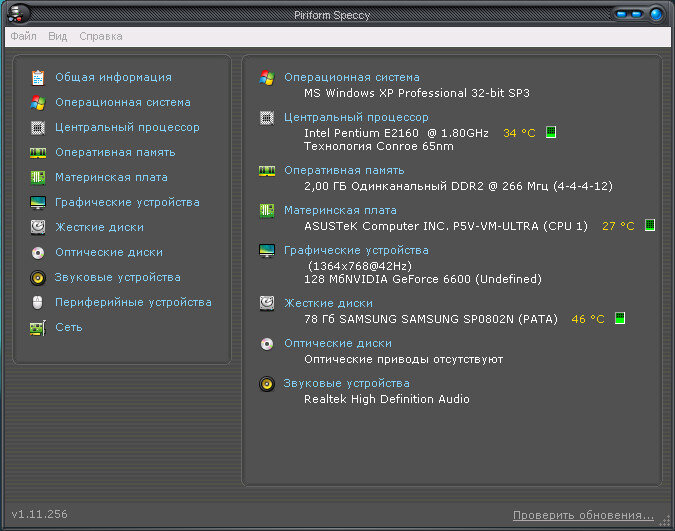Click the motherboard icon in the sidebar

38,177
